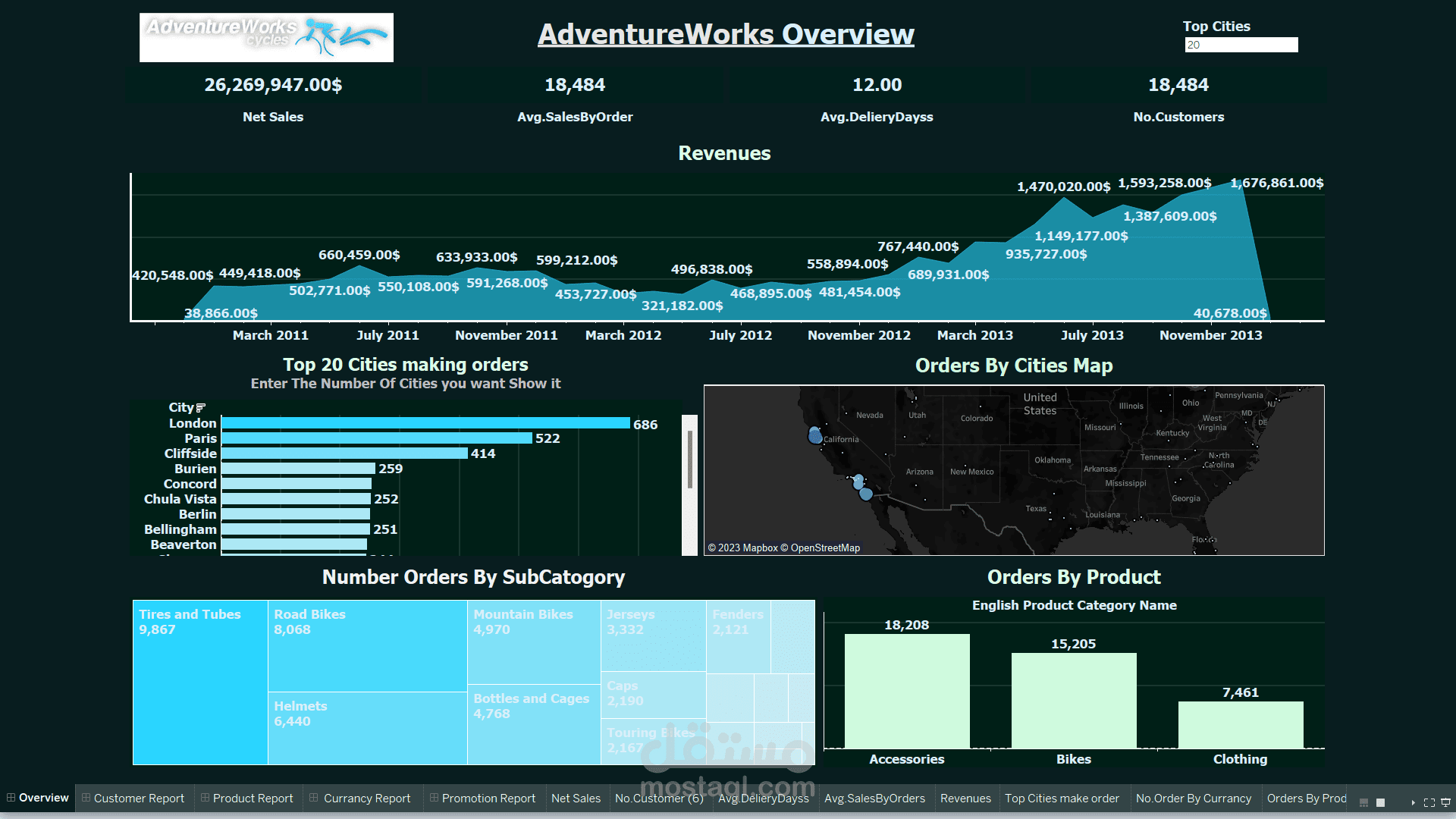Select the Tires and Tubes treemap tile
The height and width of the screenshot is (819, 1456).
point(200,682)
